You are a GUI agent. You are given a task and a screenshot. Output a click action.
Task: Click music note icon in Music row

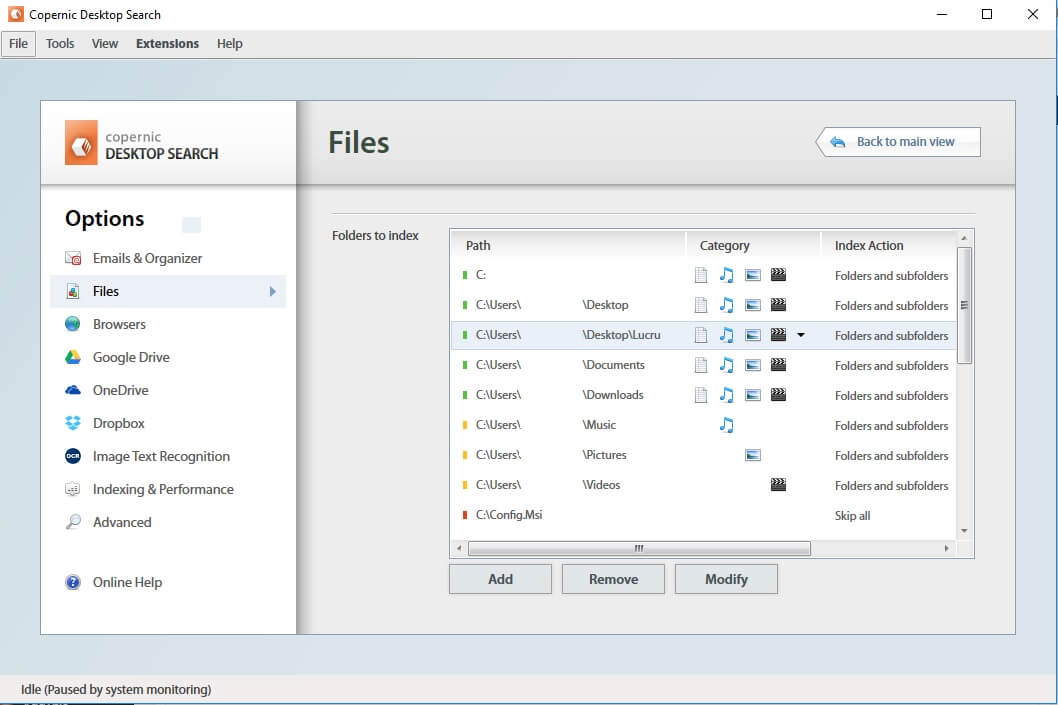coord(727,425)
